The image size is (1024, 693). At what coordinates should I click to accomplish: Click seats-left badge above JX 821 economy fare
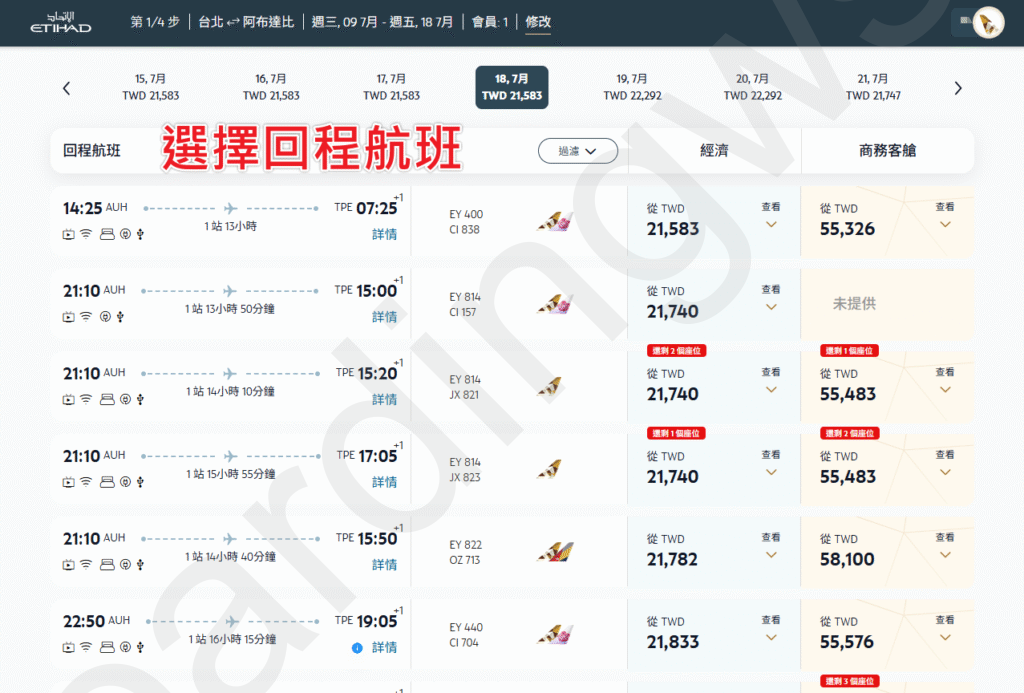pyautogui.click(x=677, y=351)
